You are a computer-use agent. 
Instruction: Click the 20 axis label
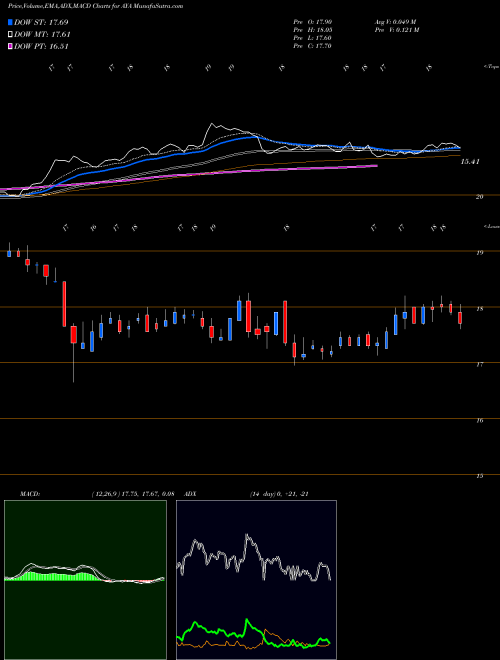pos(479,196)
